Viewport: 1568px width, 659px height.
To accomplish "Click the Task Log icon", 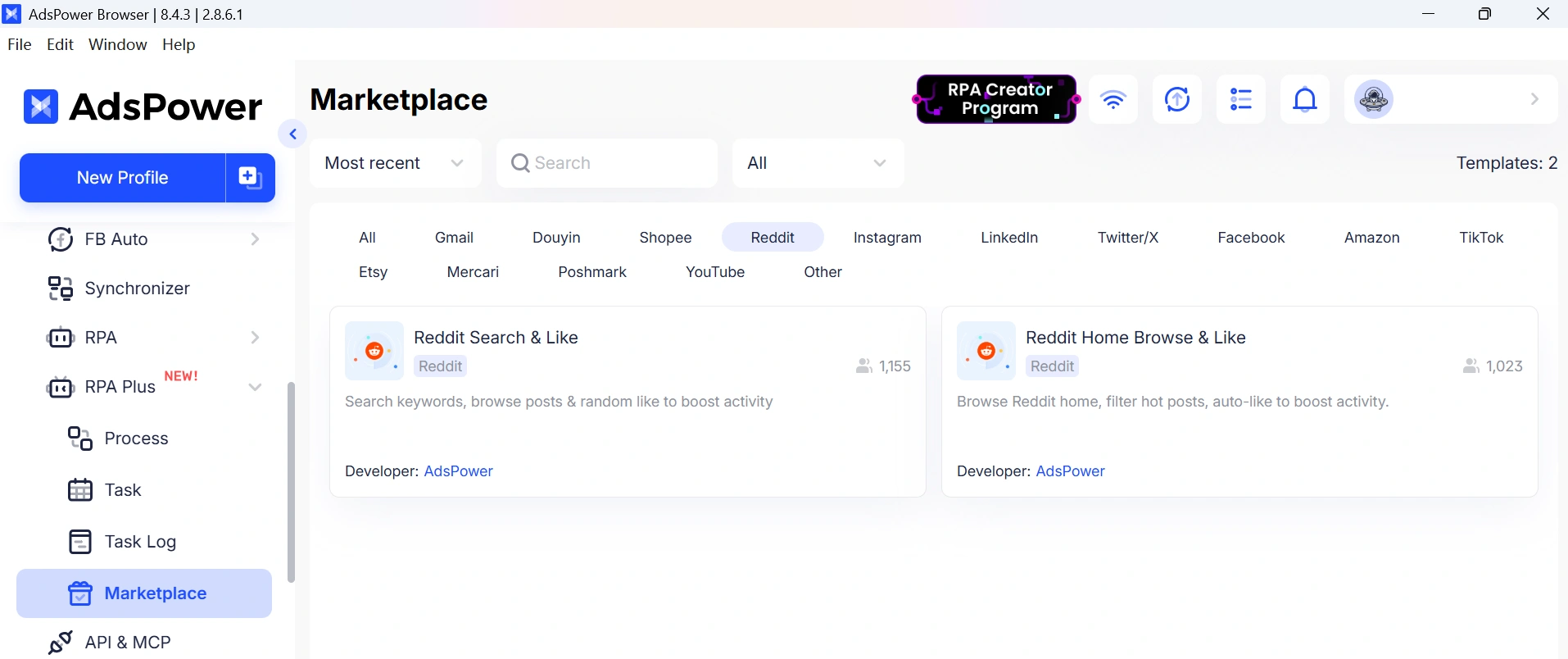I will coord(79,542).
